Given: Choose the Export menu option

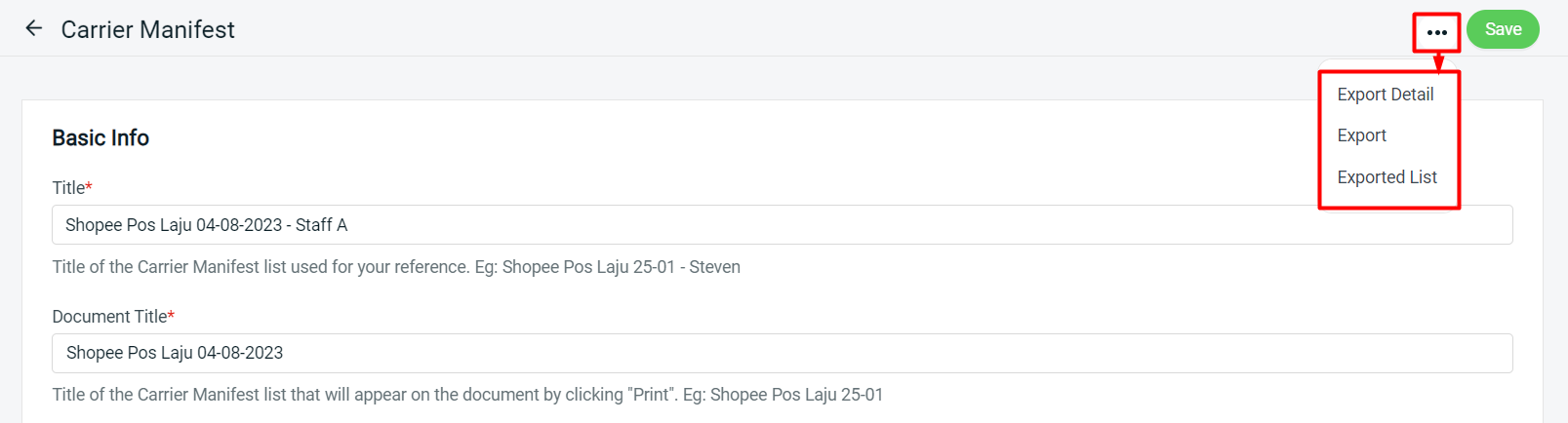Looking at the screenshot, I should coord(1361,135).
